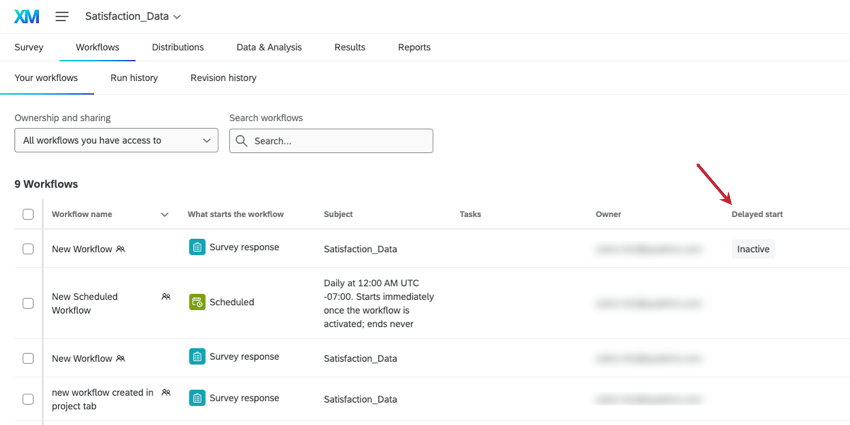Sort by Workflow name column chevron
The image size is (850, 425).
click(165, 214)
